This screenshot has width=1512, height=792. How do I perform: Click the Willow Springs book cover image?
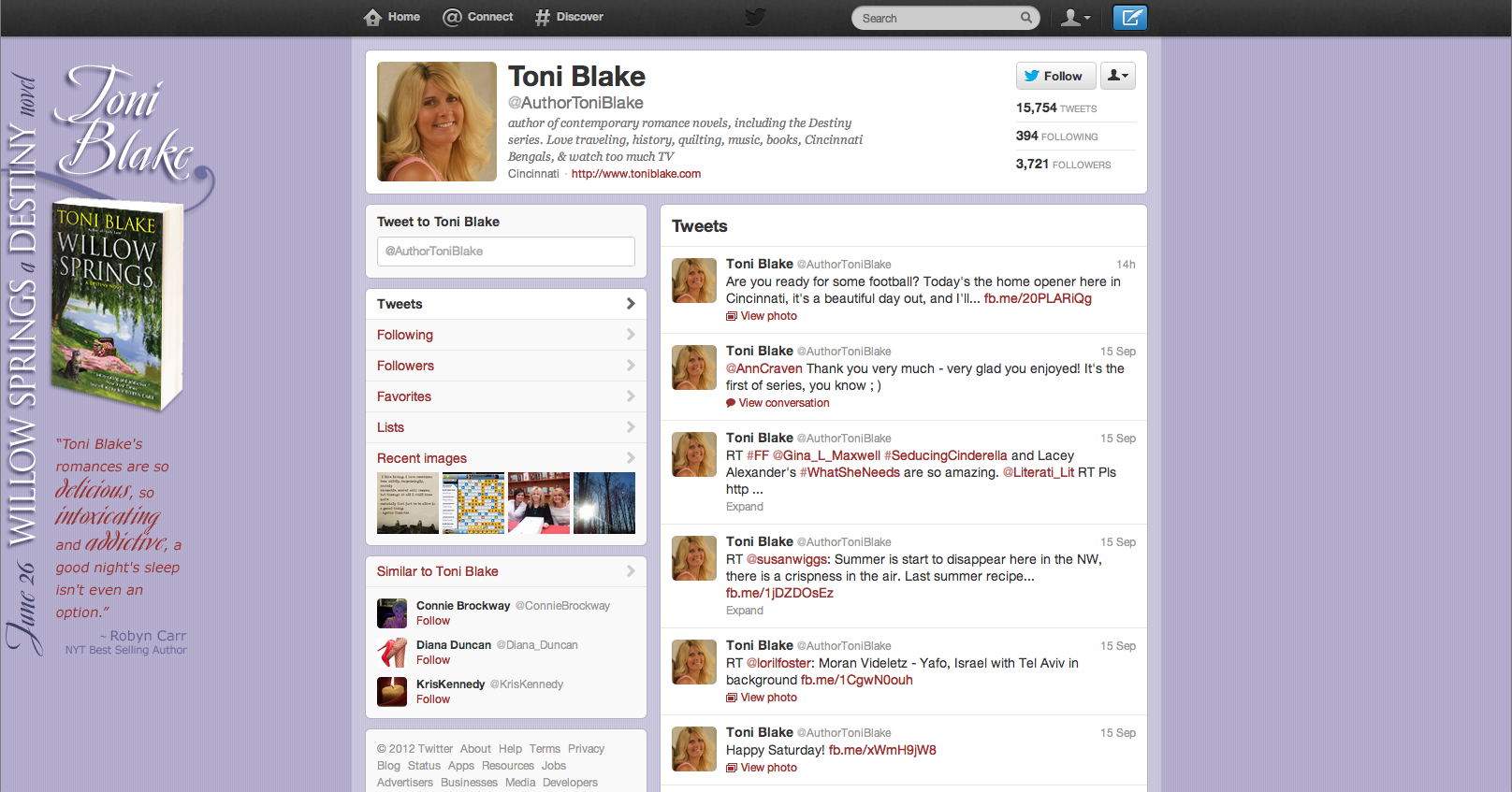[x=117, y=306]
